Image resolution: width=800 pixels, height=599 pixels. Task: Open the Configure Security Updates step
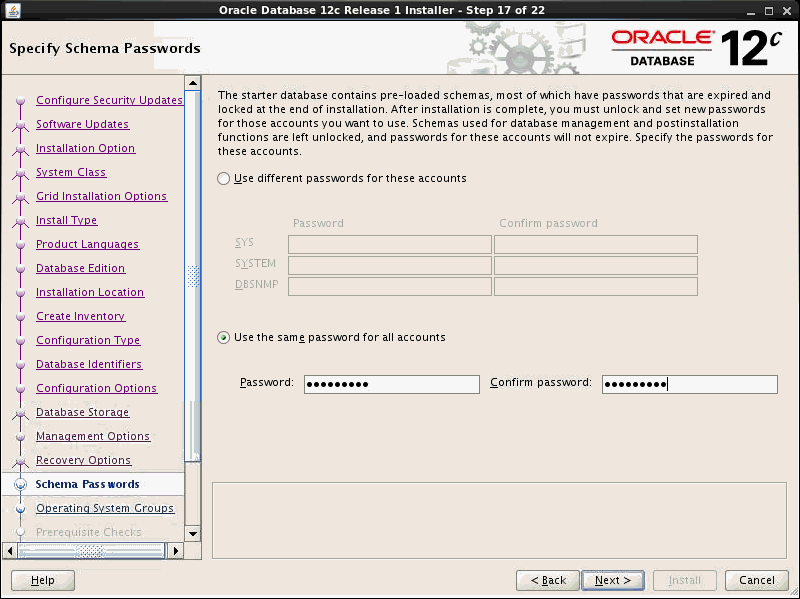(x=109, y=100)
